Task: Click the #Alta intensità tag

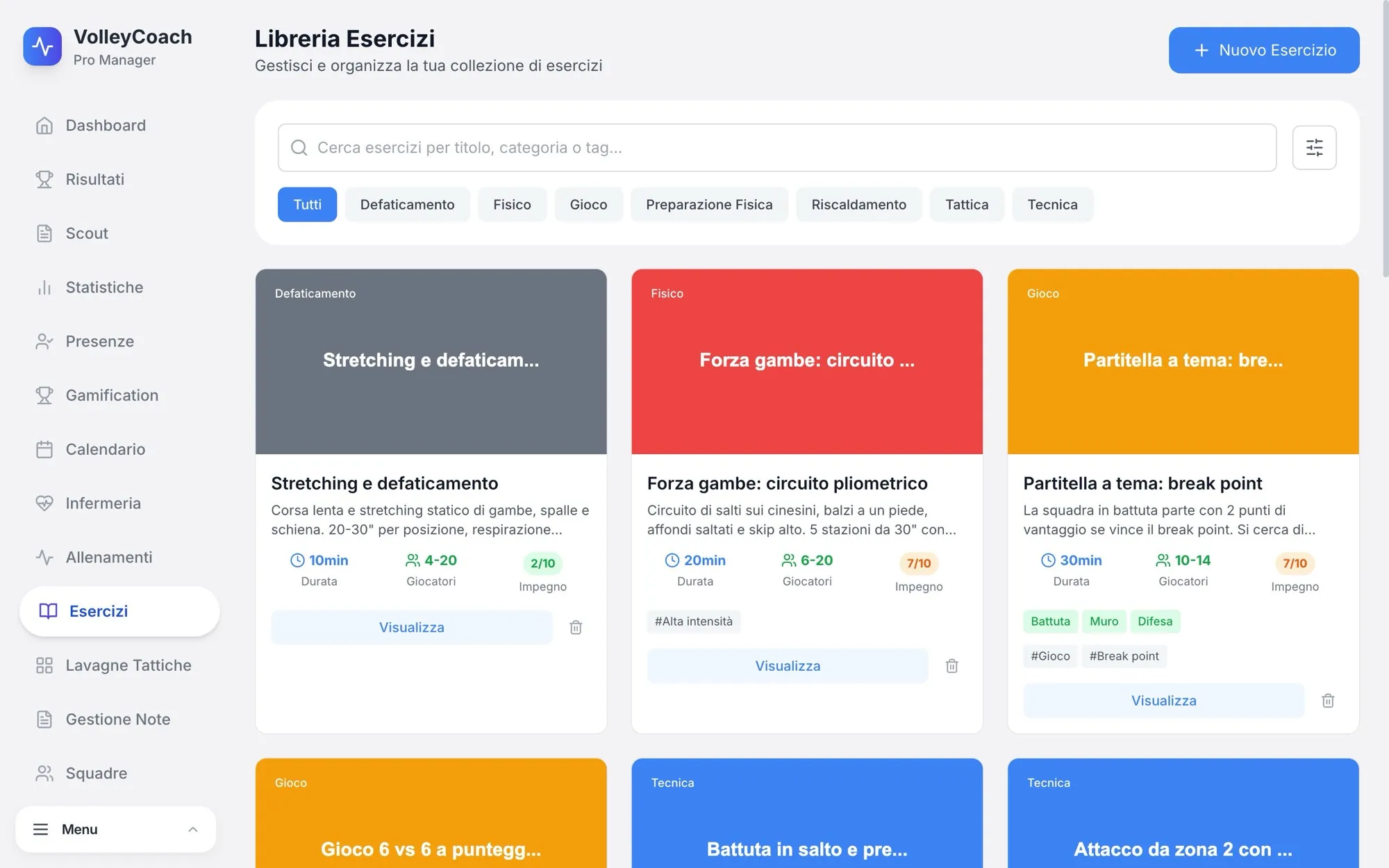Action: (x=694, y=621)
